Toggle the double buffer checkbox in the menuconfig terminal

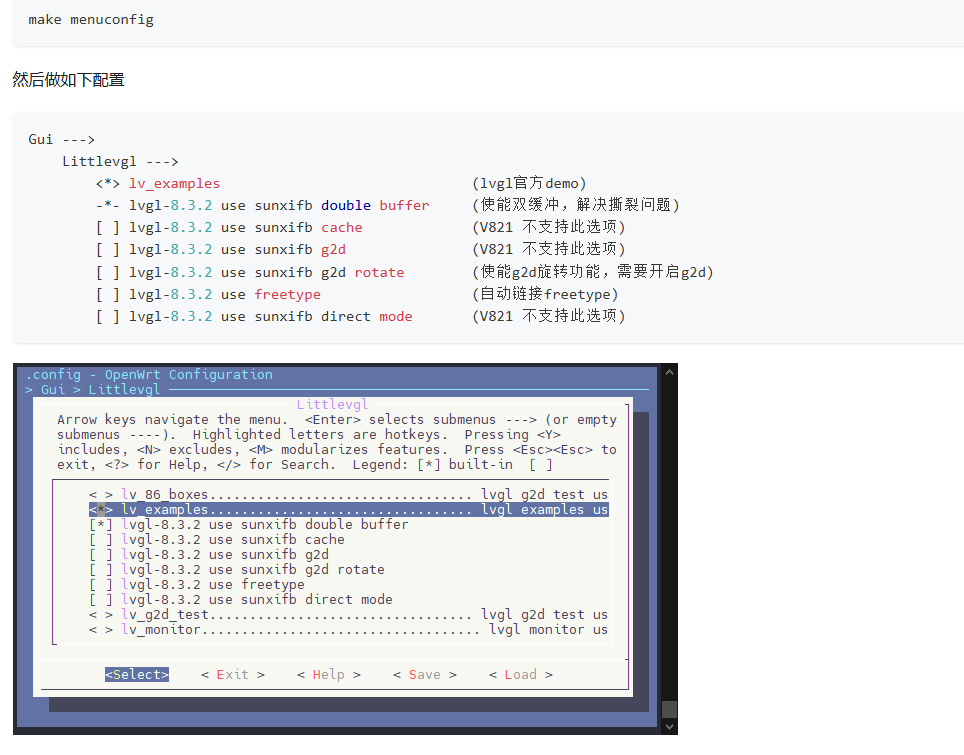coord(101,525)
